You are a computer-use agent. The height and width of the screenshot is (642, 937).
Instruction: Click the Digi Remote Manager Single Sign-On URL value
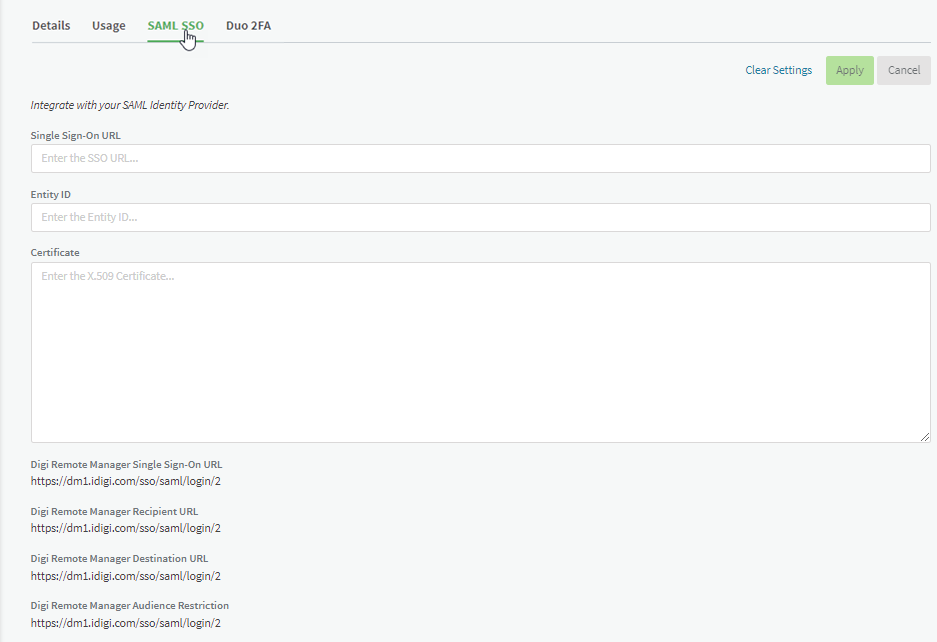(x=125, y=481)
